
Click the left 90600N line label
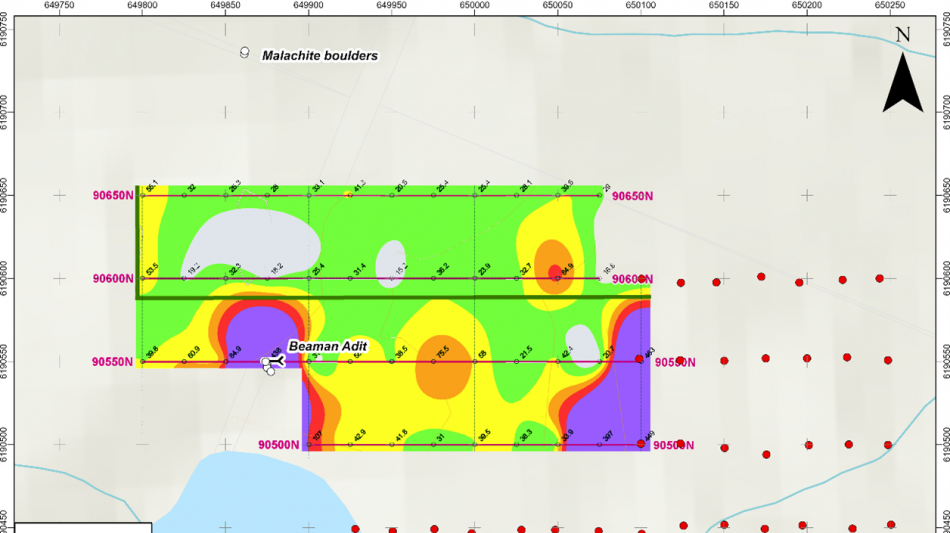coord(112,279)
